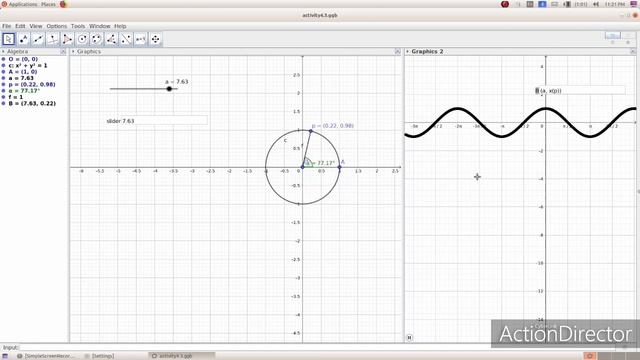Image resolution: width=640 pixels, height=360 pixels.
Task: Click the show desktop icon in taskbar
Action: tap(5, 356)
